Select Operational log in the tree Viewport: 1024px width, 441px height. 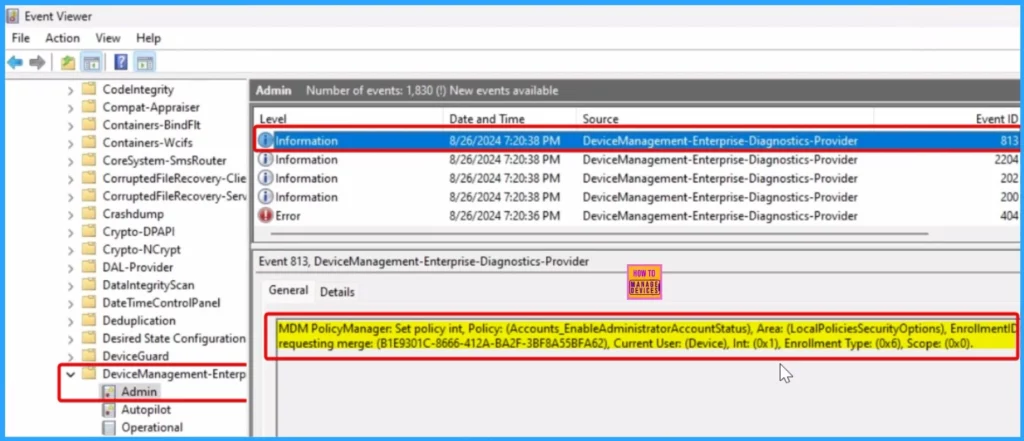pos(152,427)
